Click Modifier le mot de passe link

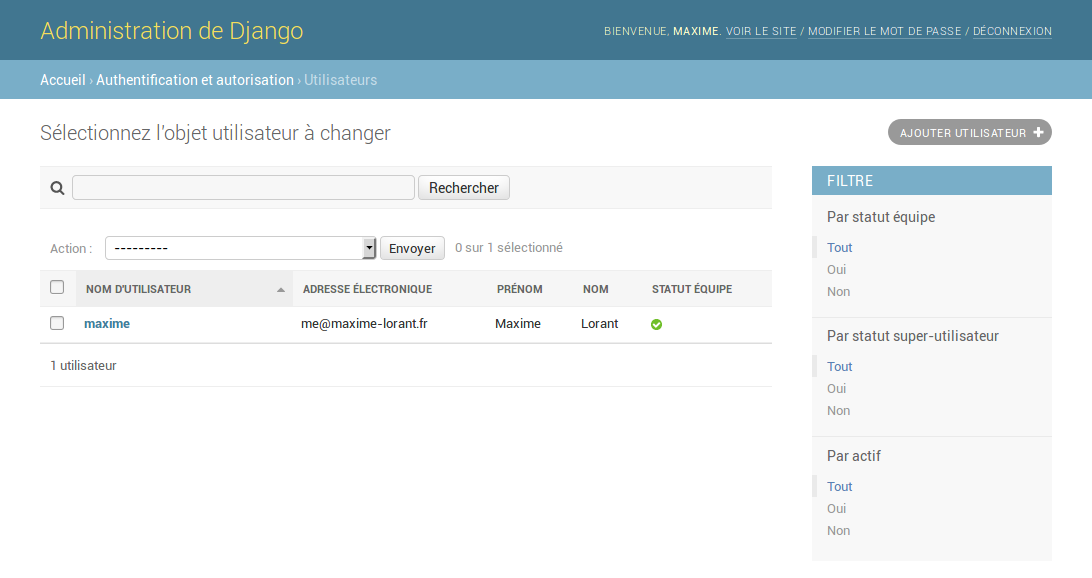point(884,31)
